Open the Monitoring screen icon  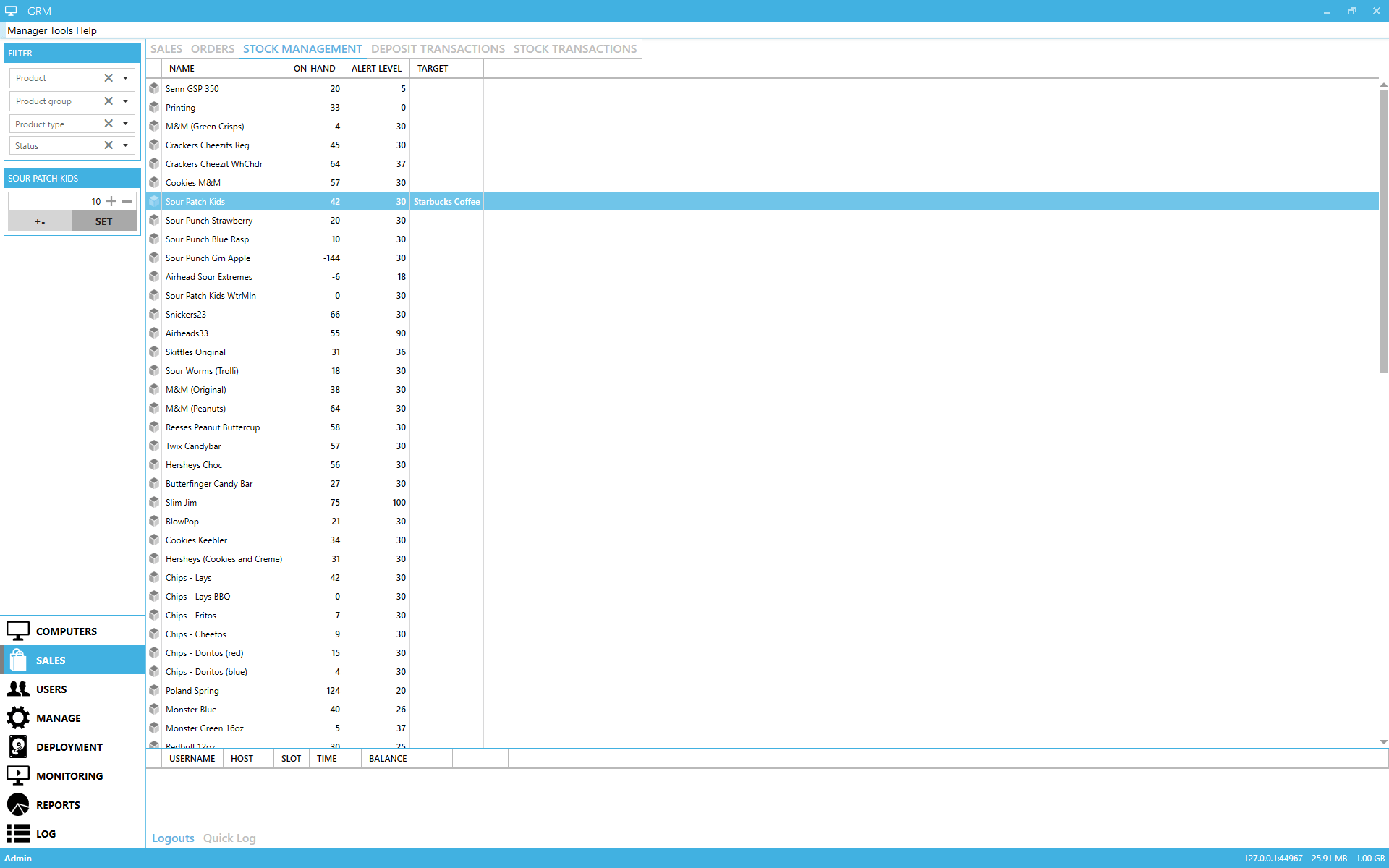click(x=18, y=775)
